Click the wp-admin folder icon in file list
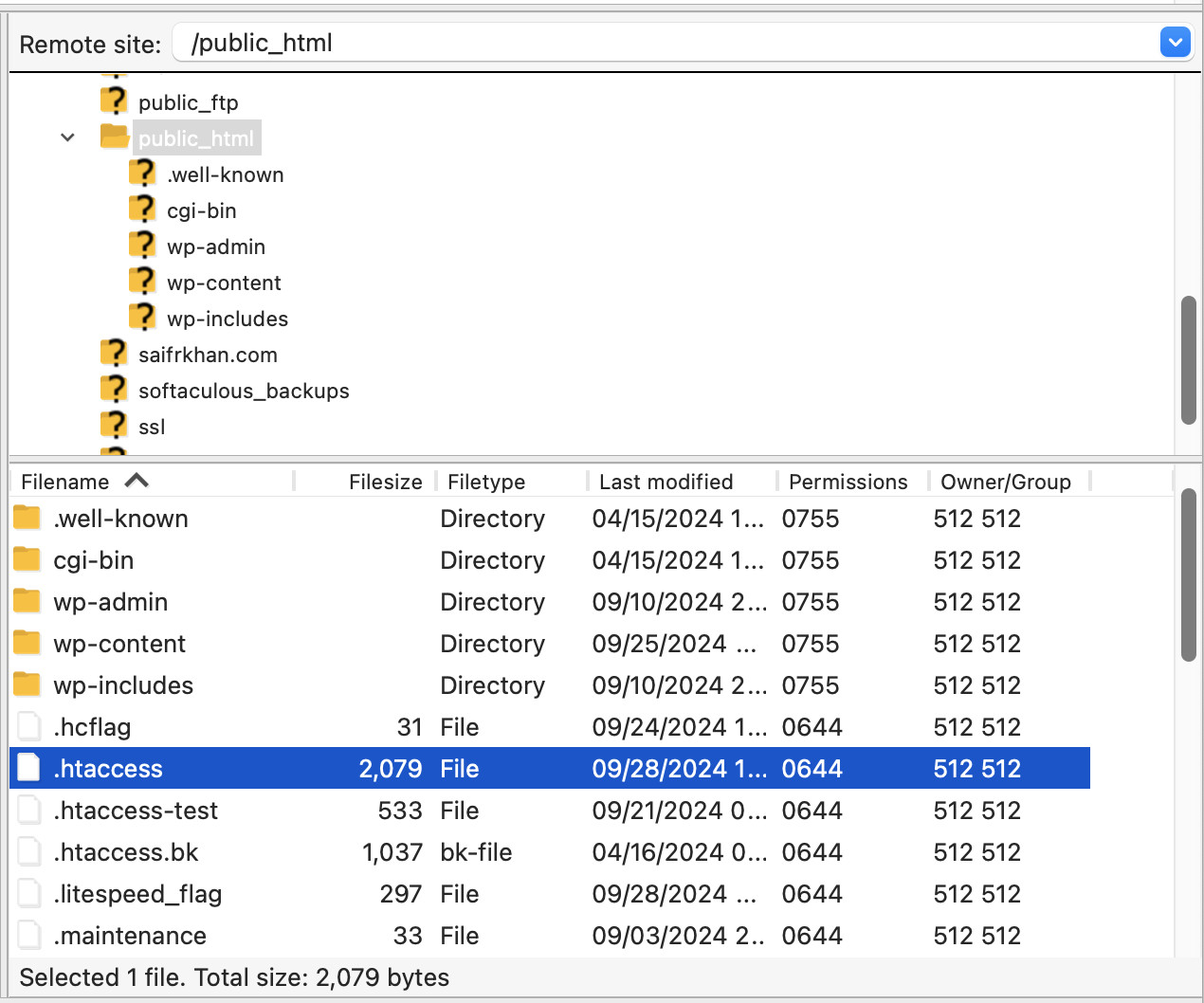 (27, 601)
